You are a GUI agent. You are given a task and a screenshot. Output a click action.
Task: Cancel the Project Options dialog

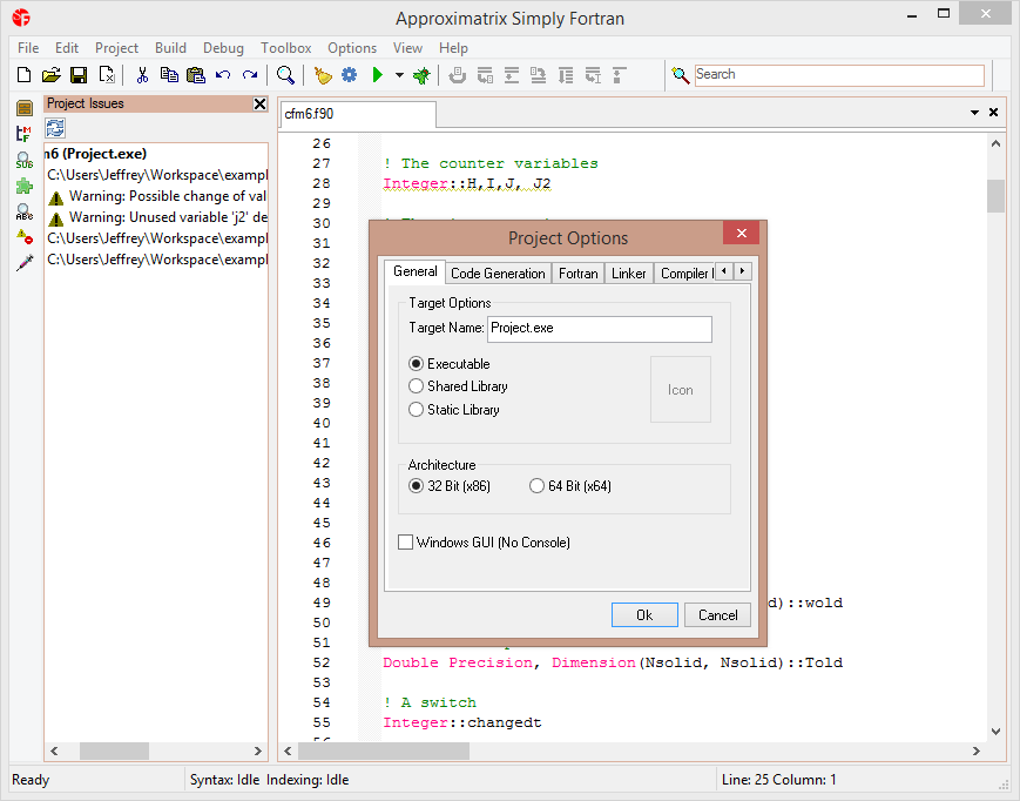718,615
